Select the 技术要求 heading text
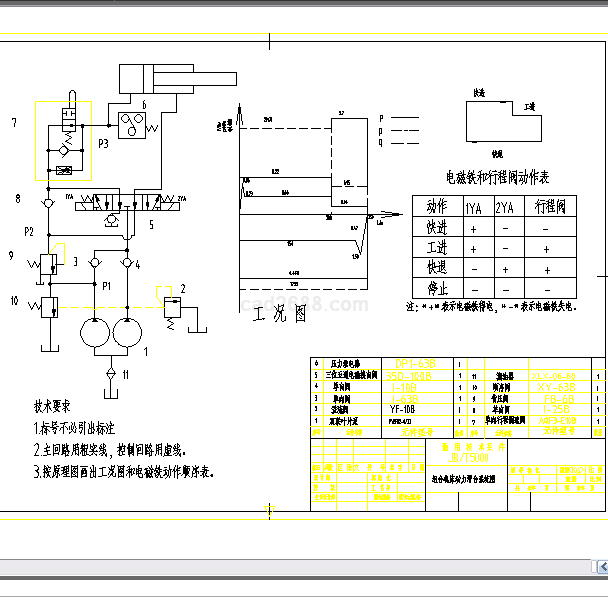This screenshot has height=608, width=608. click(53, 406)
